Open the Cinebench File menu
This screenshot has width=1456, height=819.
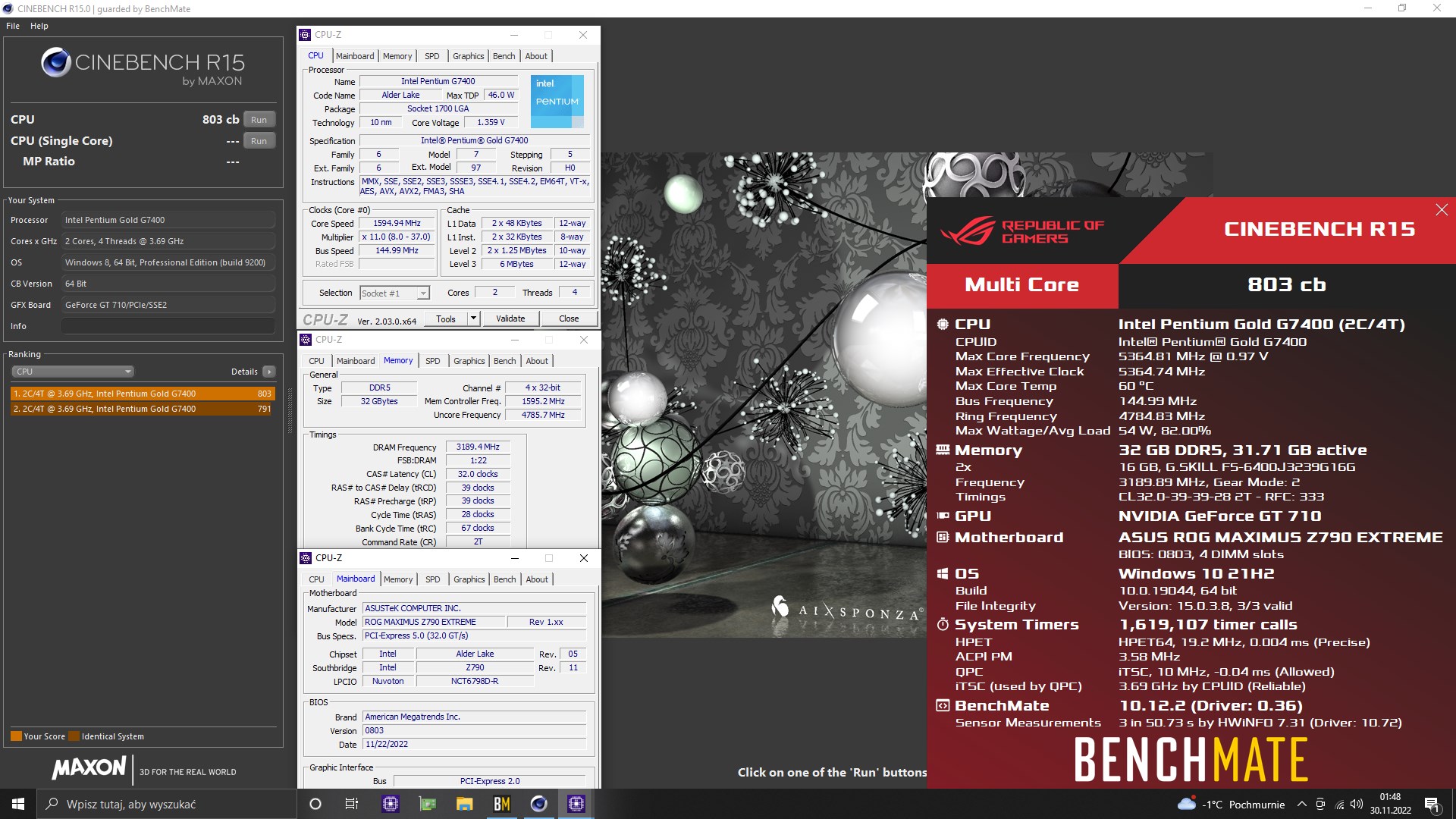(13, 26)
